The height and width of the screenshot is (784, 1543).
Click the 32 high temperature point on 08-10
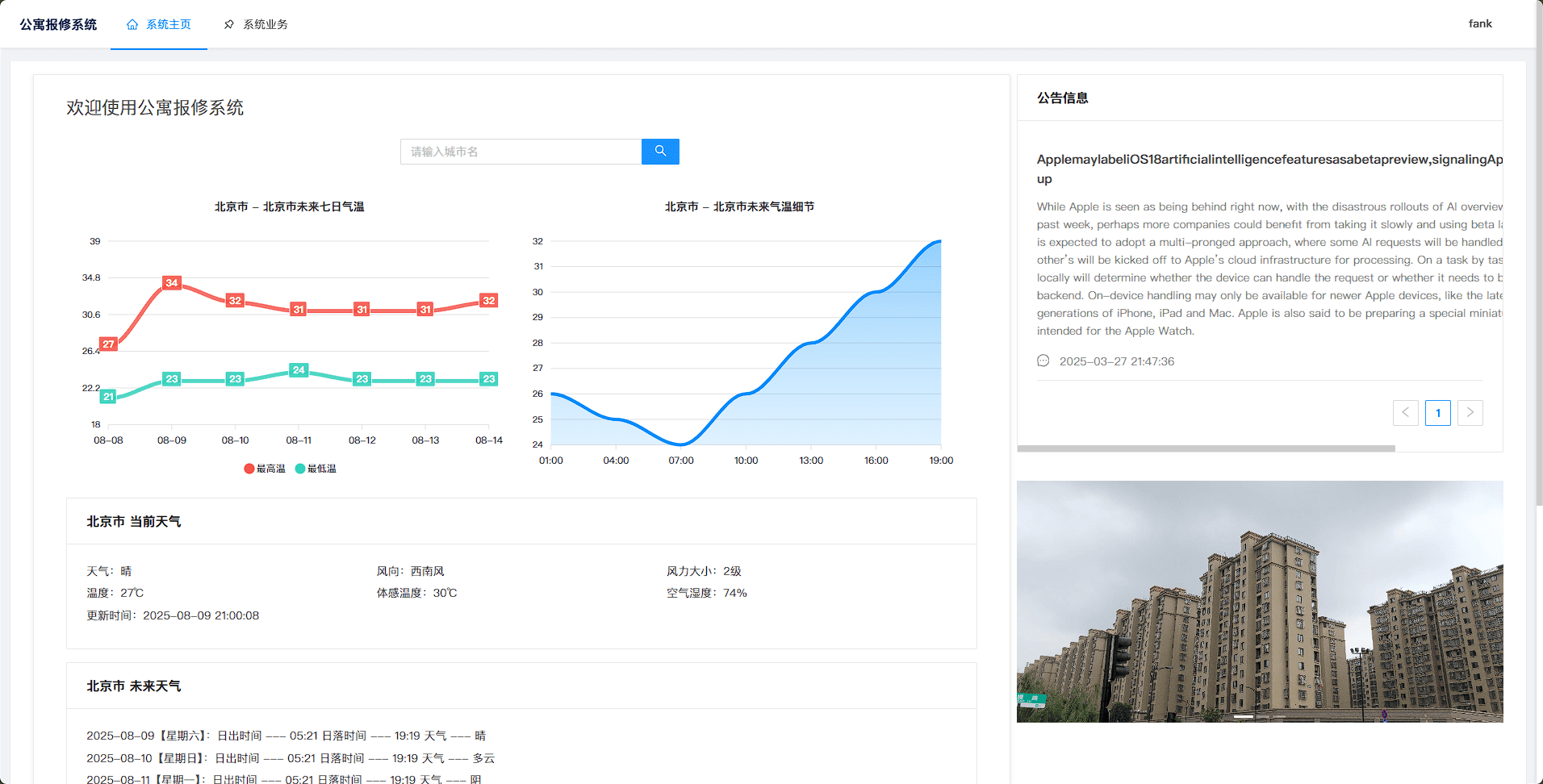pyautogui.click(x=235, y=301)
